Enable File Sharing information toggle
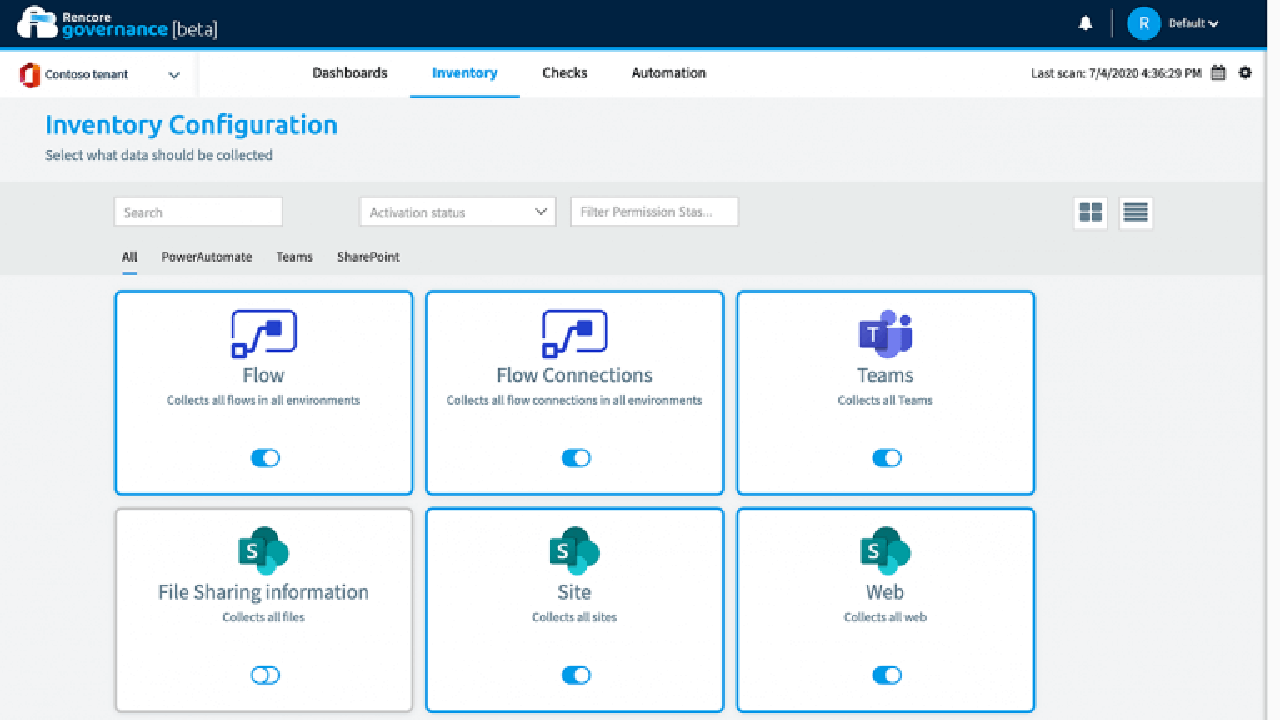 [x=265, y=675]
